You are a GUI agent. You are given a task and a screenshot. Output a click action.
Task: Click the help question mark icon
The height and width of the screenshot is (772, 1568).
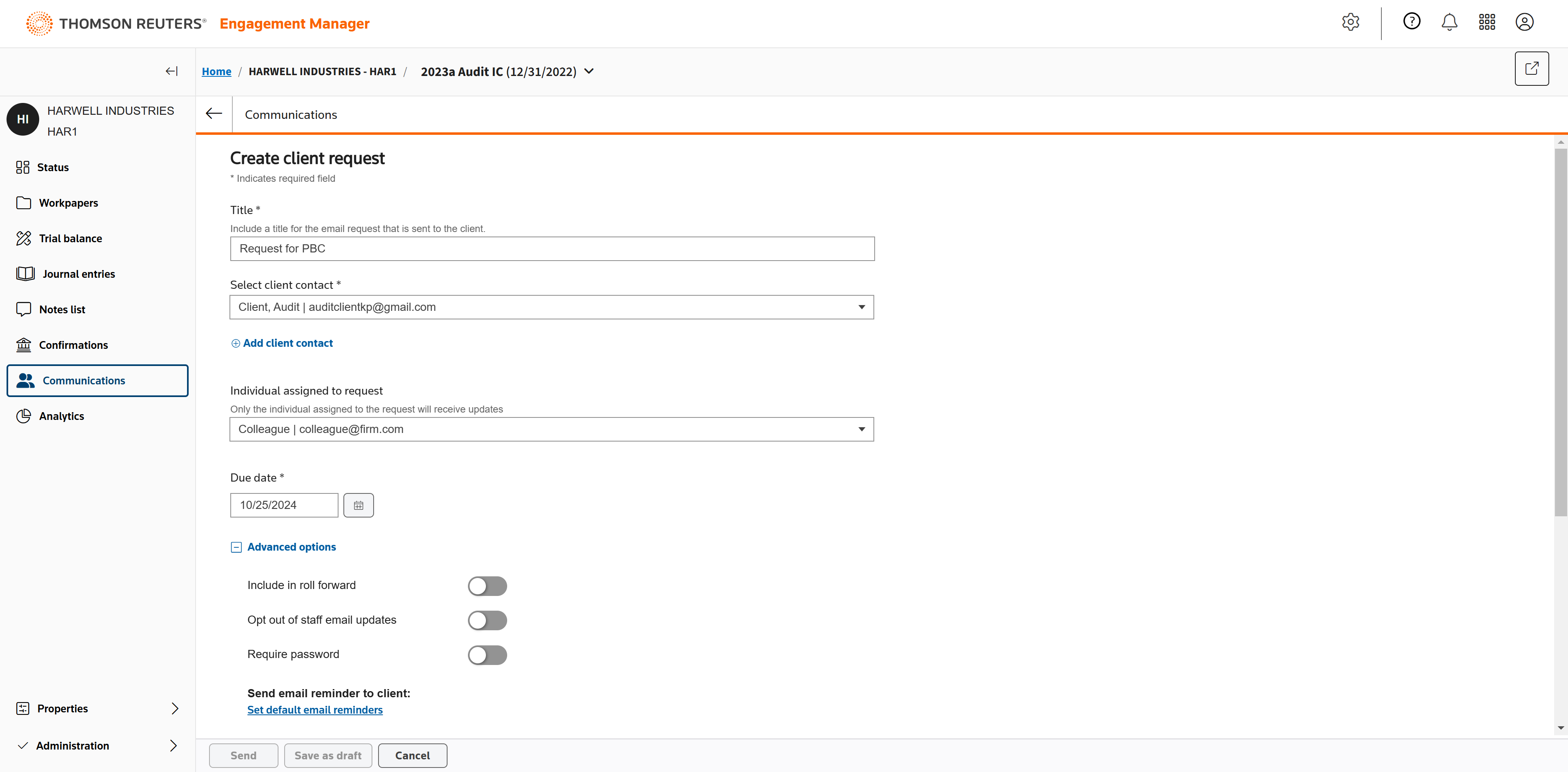click(1412, 22)
